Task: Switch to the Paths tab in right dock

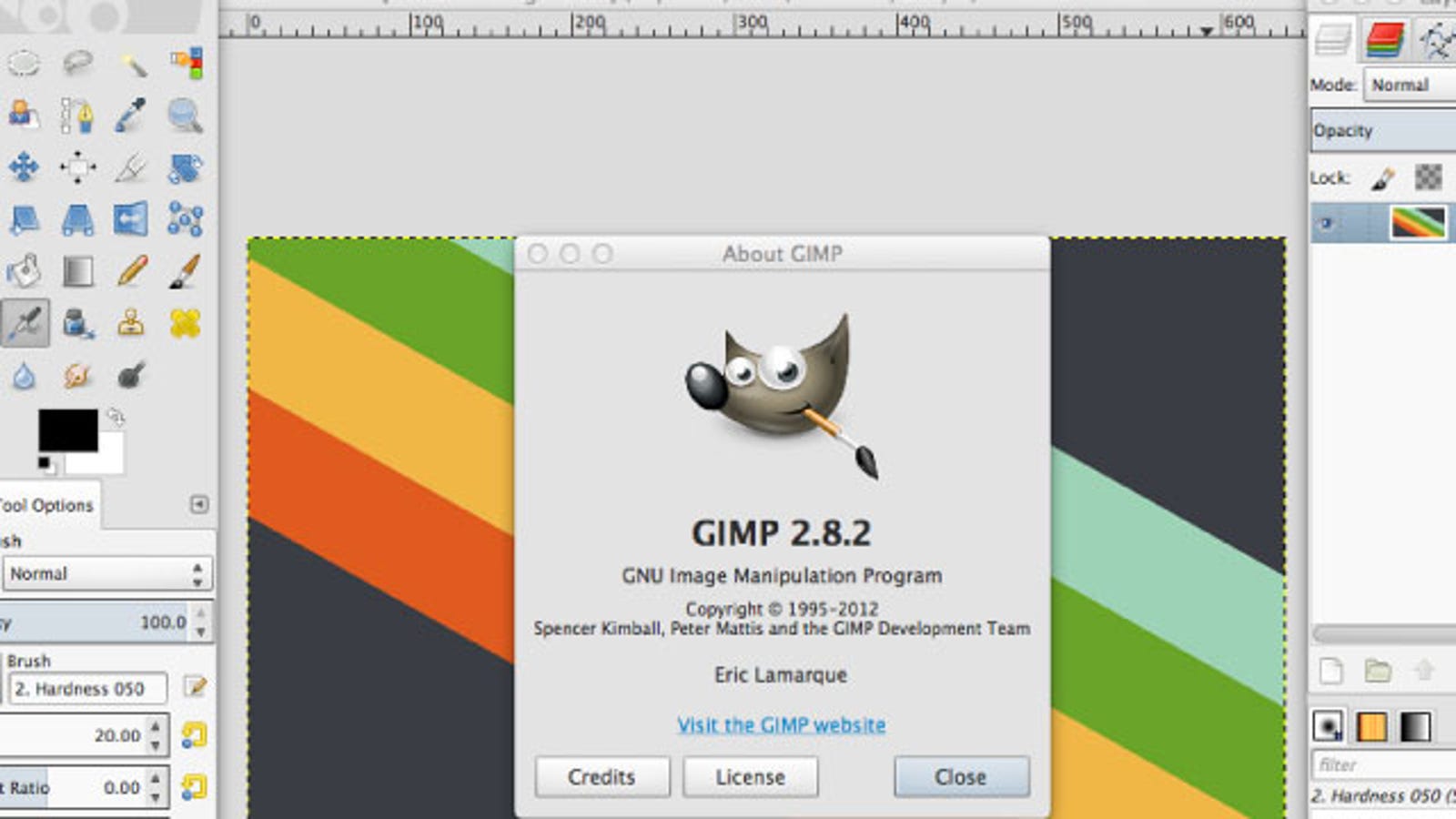Action: [x=1436, y=40]
